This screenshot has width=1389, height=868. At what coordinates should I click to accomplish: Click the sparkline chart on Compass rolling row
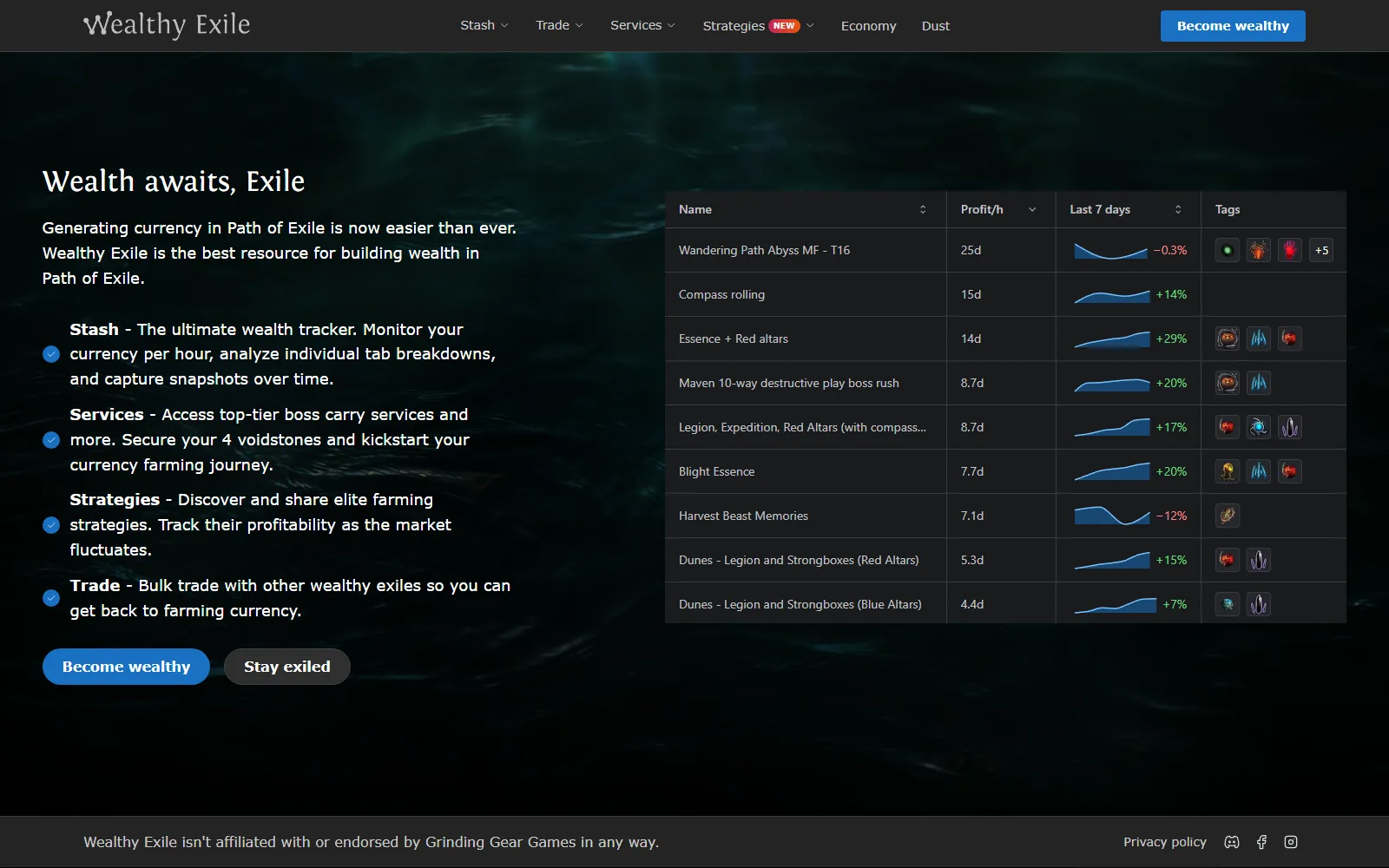1112,295
